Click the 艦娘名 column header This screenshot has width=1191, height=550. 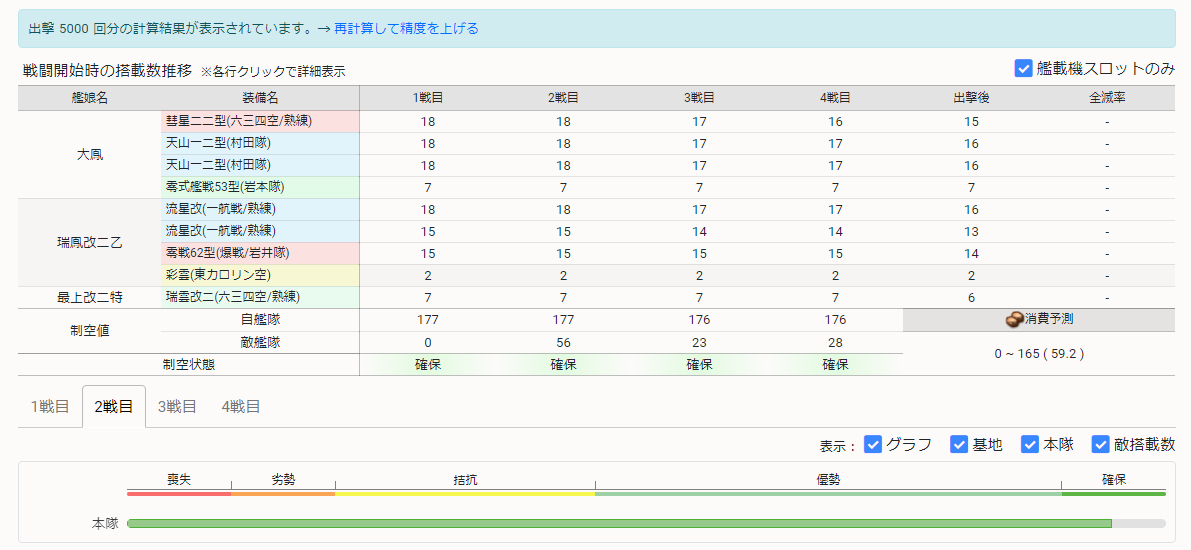click(90, 98)
